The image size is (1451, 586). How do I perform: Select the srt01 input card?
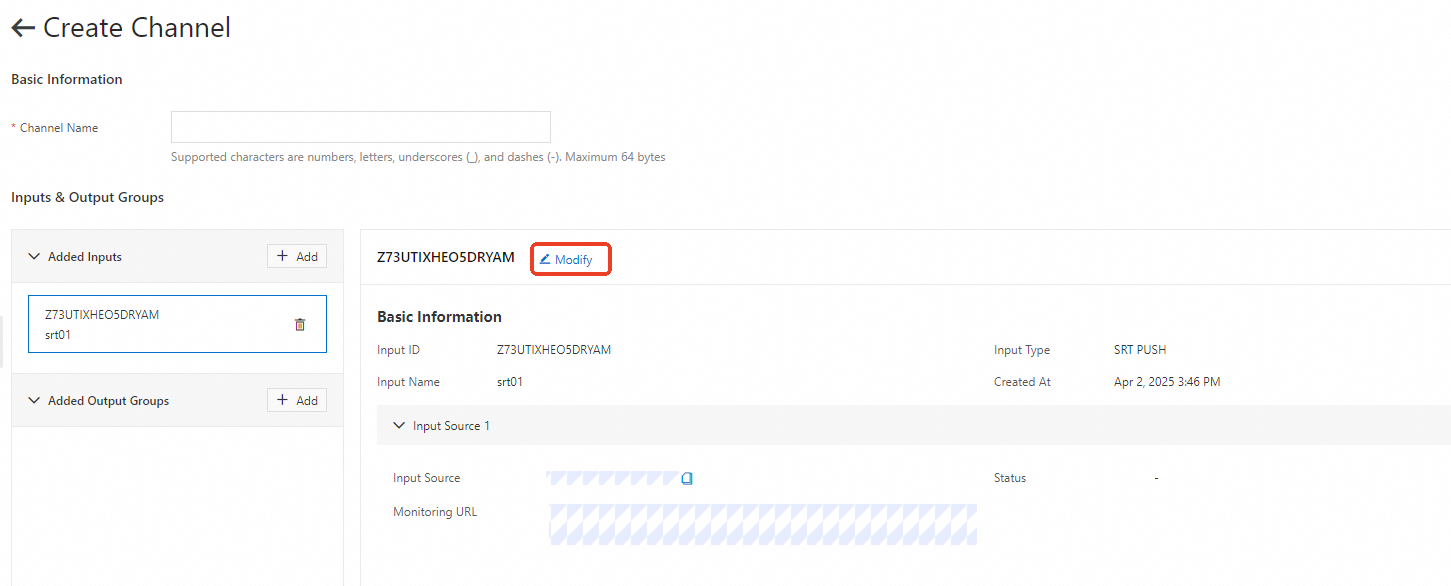(177, 324)
